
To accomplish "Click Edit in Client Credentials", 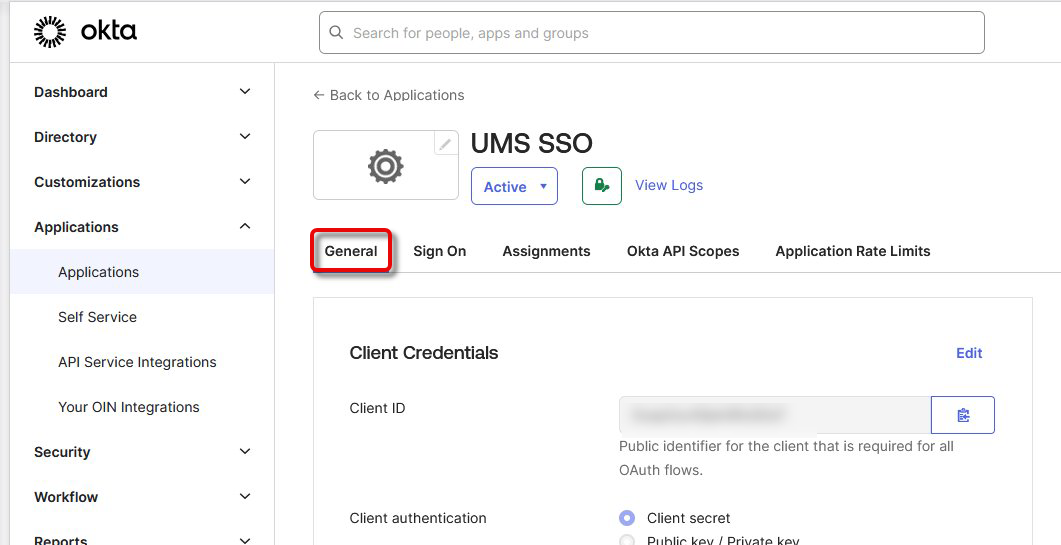I will point(968,353).
